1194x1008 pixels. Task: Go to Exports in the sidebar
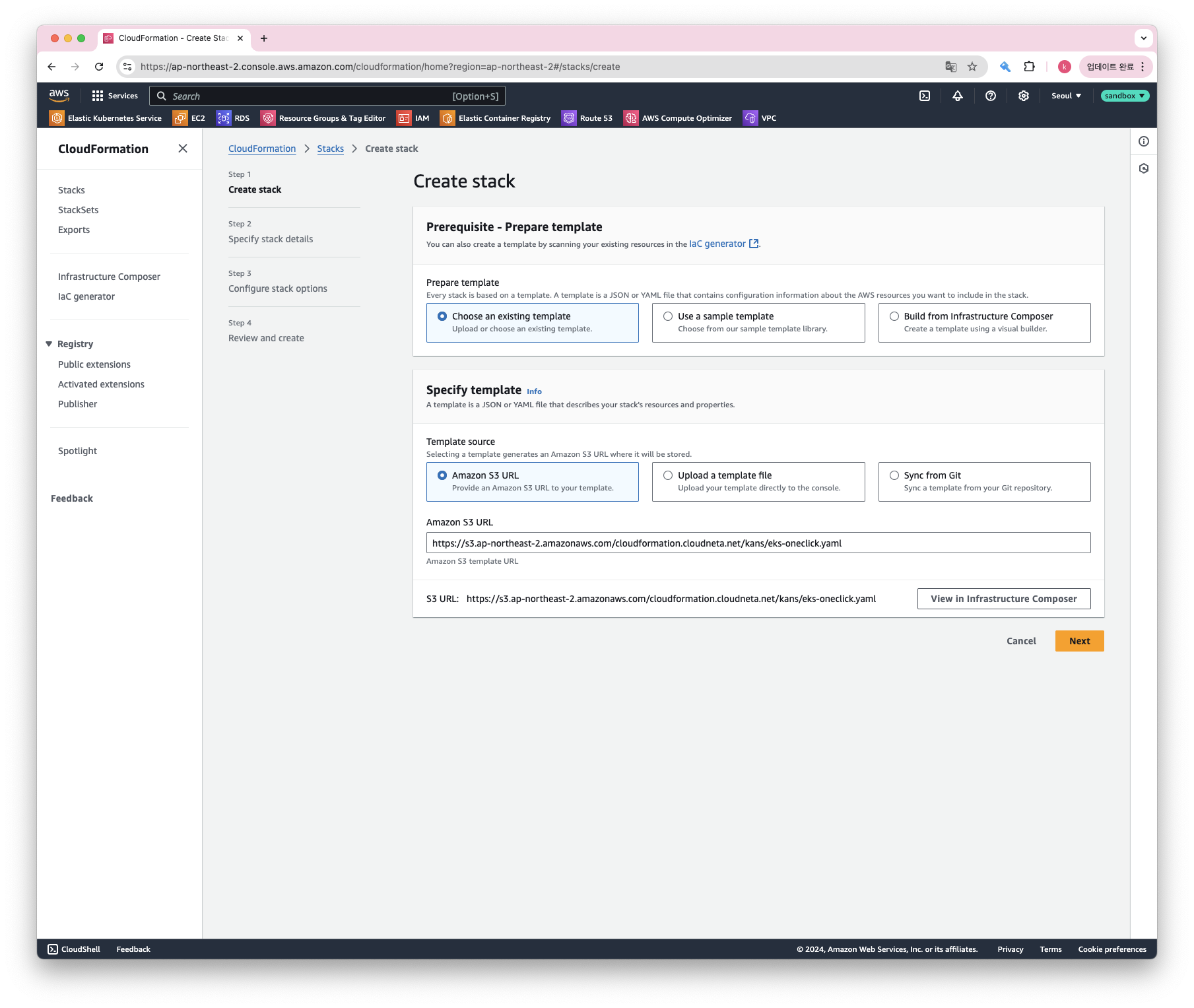[x=74, y=230]
